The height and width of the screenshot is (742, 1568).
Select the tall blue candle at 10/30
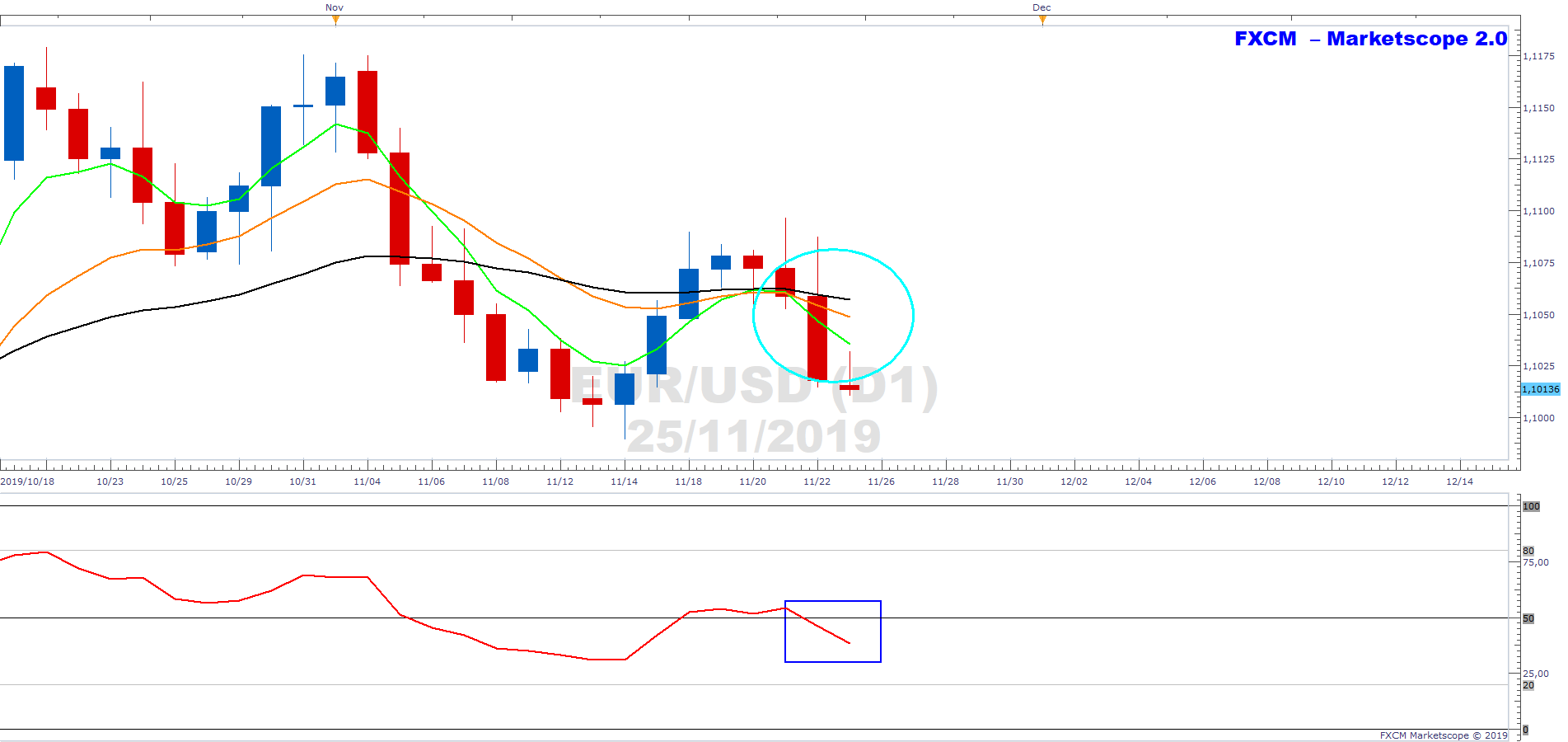271,146
